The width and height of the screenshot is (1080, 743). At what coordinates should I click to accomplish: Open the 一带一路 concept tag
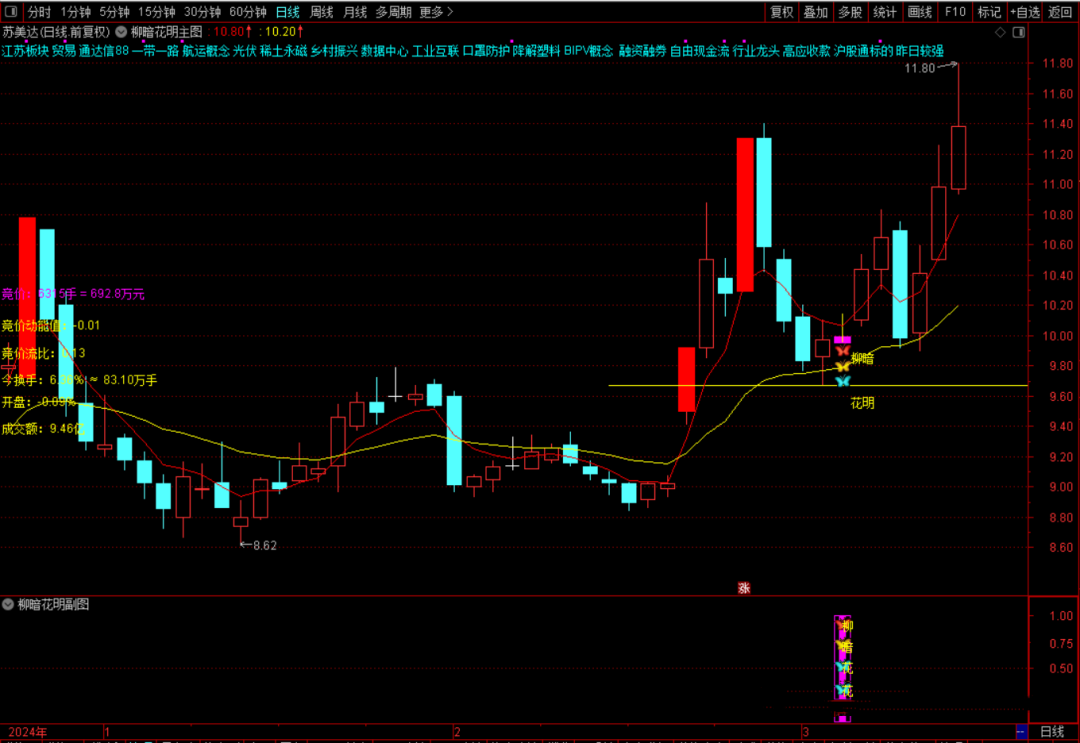tap(156, 51)
